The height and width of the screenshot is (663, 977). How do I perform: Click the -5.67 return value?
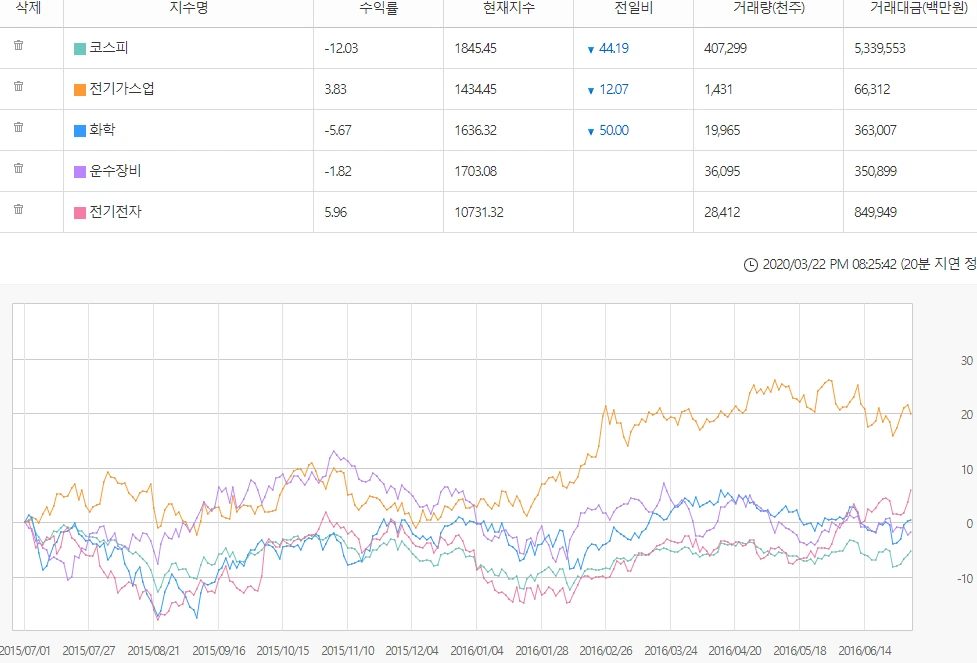point(338,131)
